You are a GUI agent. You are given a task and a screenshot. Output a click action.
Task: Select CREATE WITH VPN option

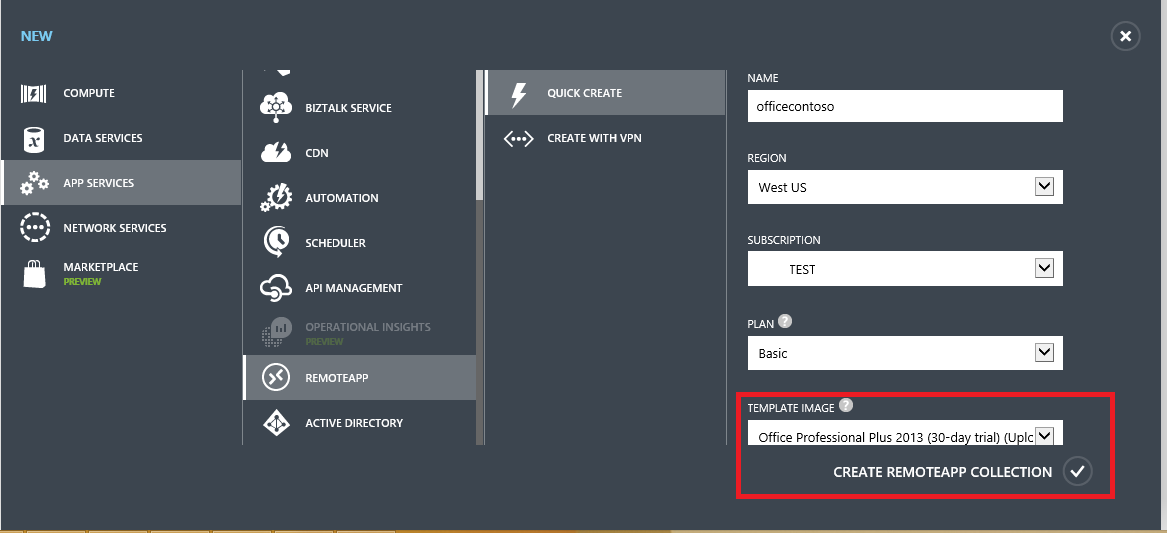[605, 138]
